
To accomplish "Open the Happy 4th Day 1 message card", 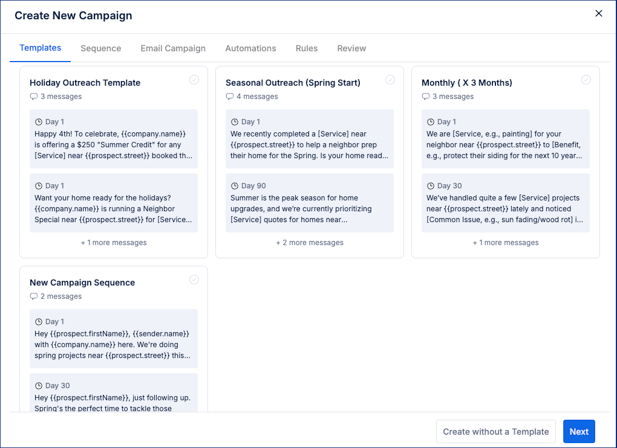I will click(x=114, y=139).
